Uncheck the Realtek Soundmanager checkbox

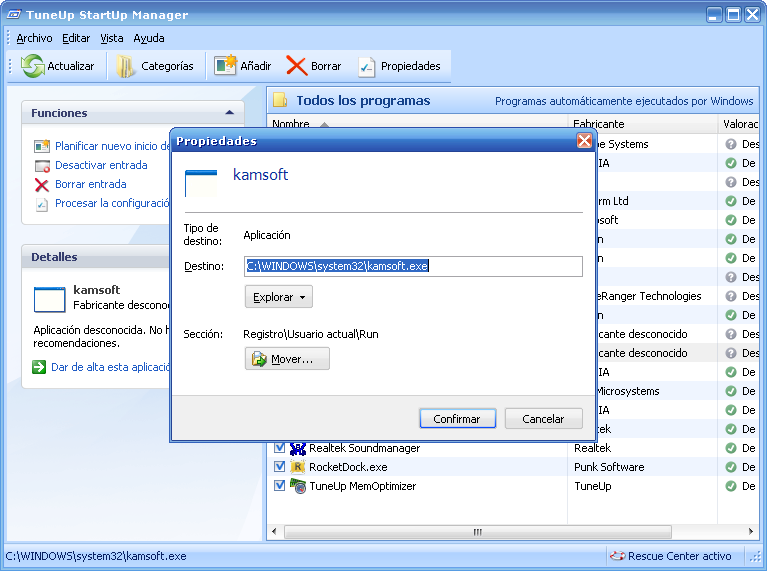click(280, 448)
